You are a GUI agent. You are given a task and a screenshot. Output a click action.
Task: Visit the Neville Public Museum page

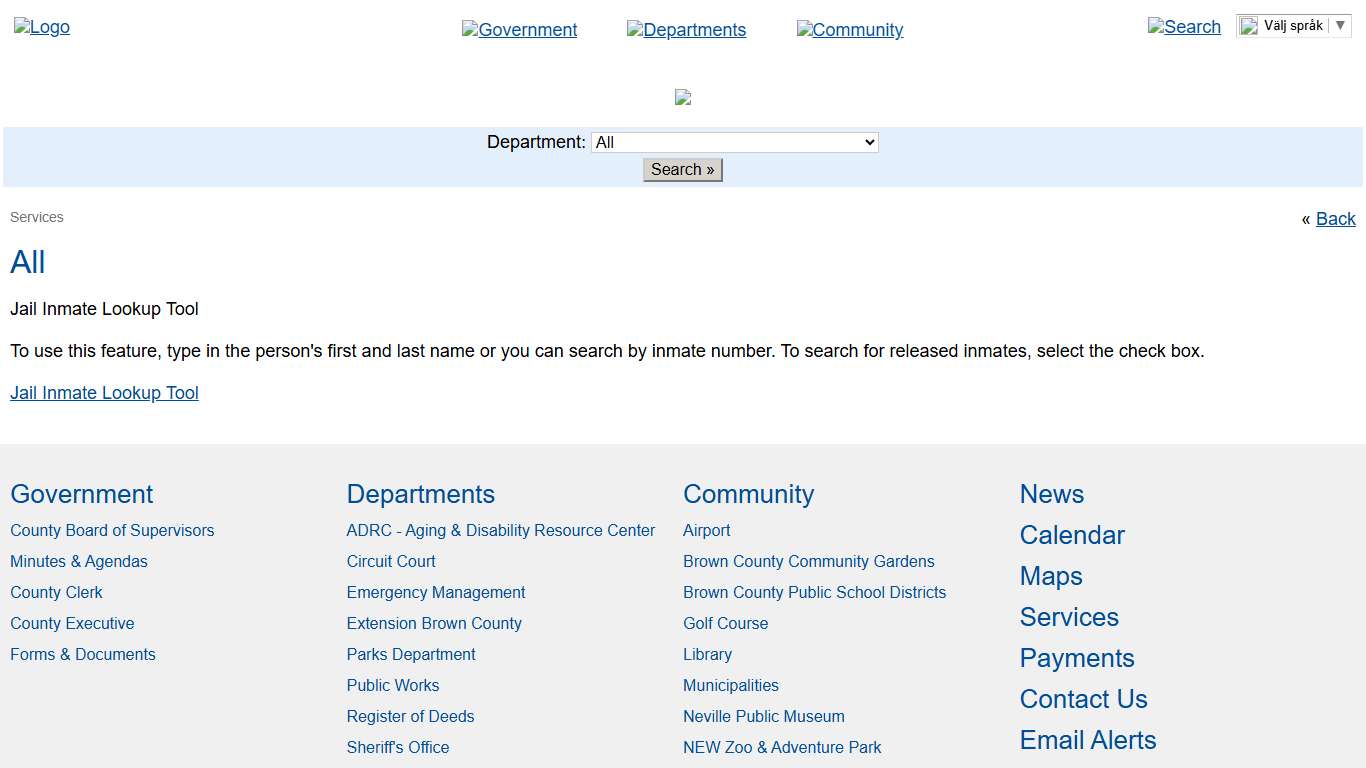click(x=763, y=716)
